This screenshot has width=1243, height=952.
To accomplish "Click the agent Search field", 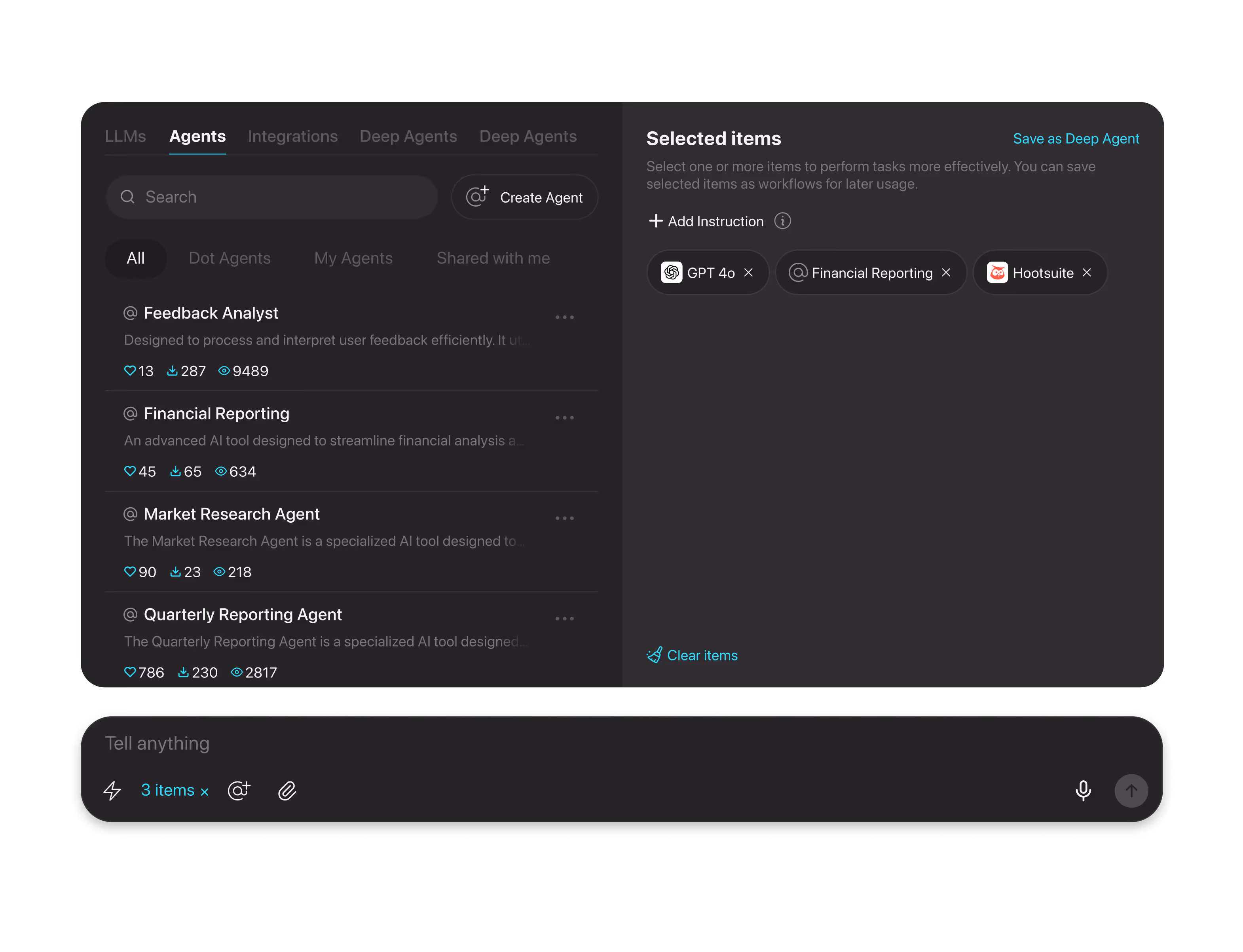I will [272, 197].
